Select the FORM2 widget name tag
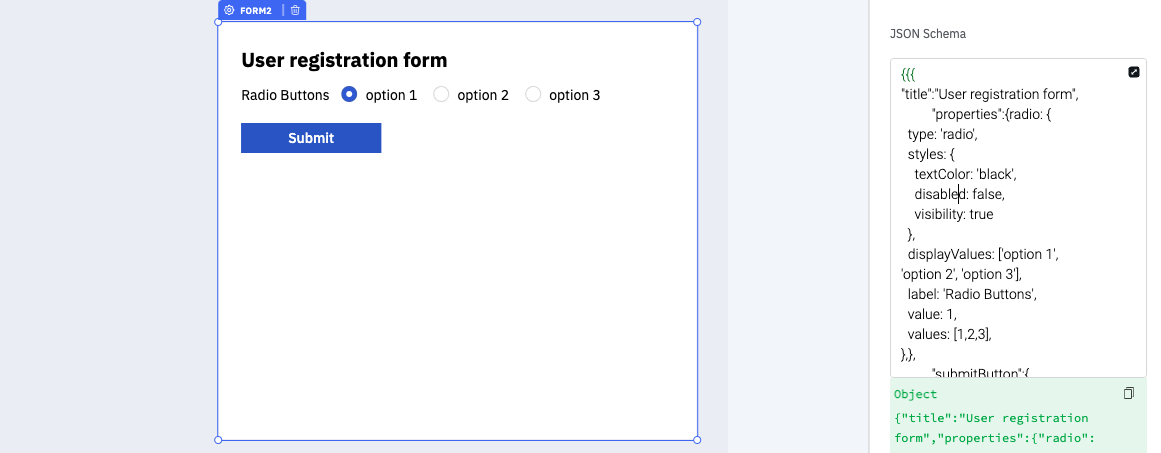 [256, 10]
